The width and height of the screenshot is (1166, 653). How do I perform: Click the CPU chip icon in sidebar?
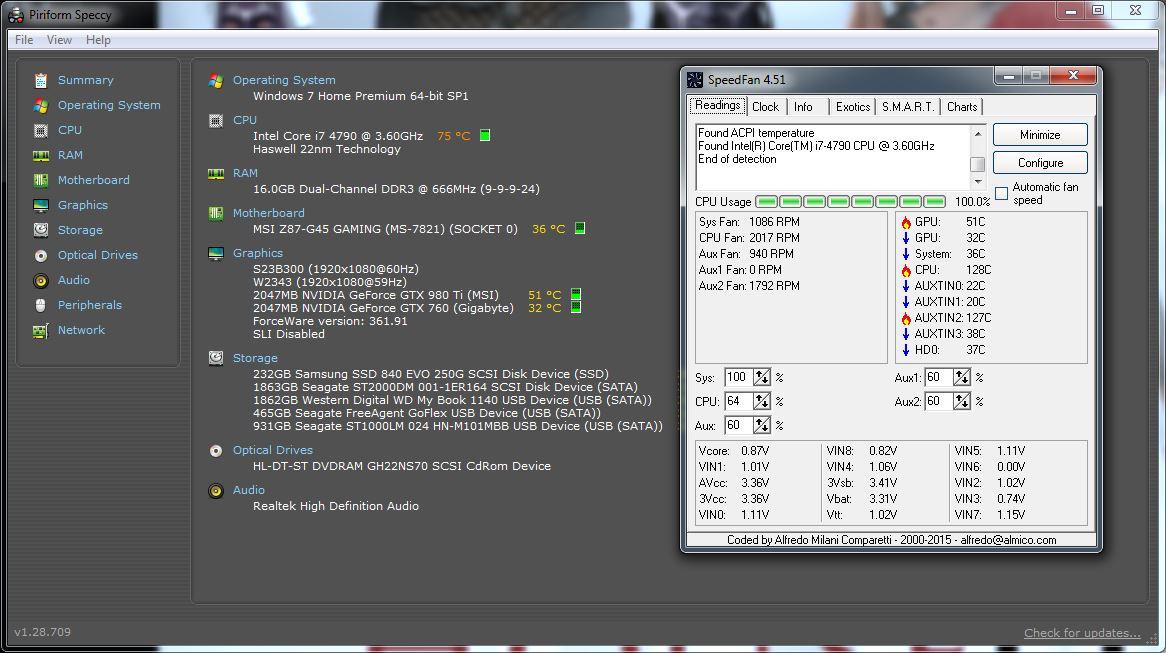41,130
